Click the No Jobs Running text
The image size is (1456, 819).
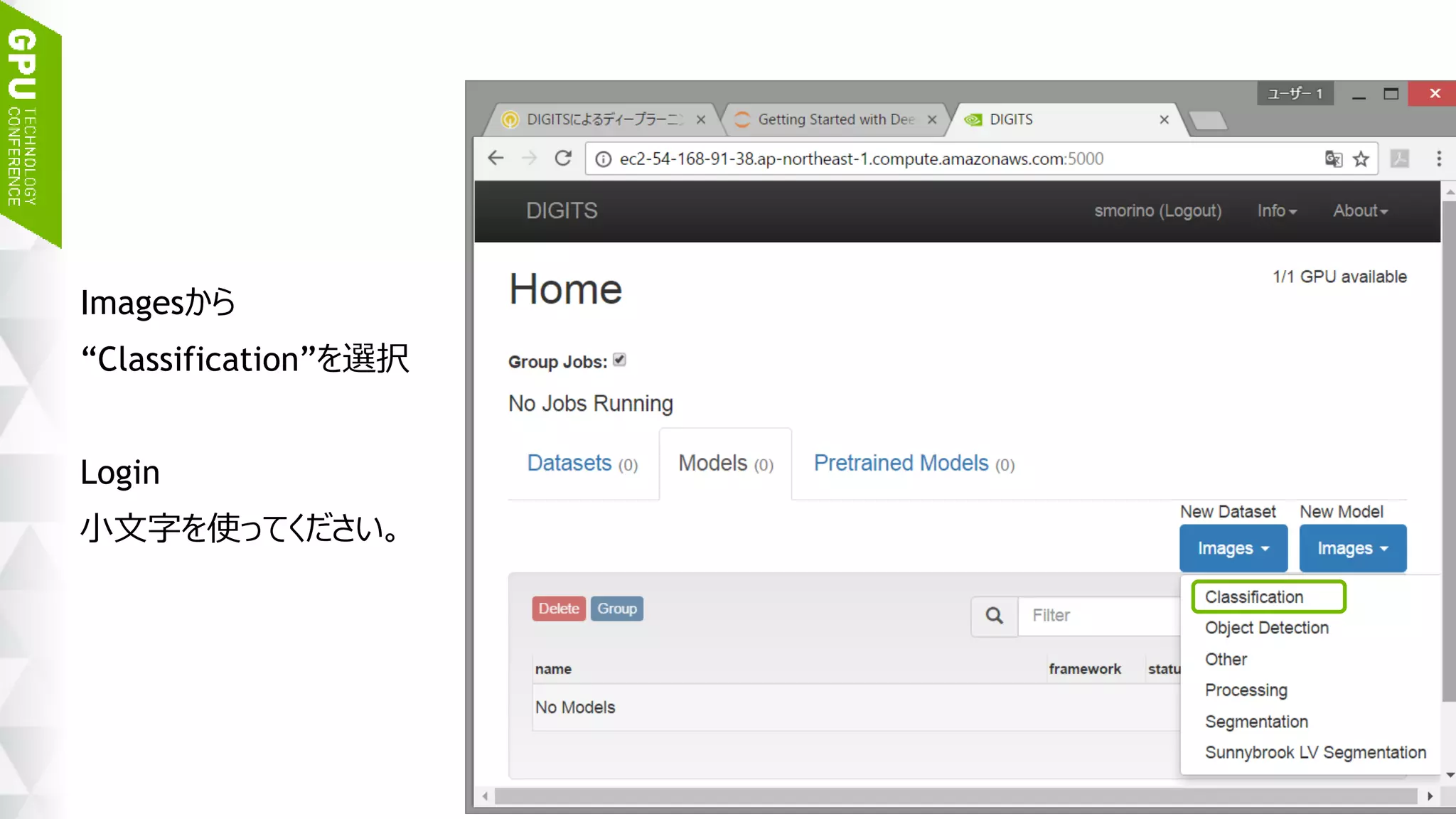(x=590, y=403)
